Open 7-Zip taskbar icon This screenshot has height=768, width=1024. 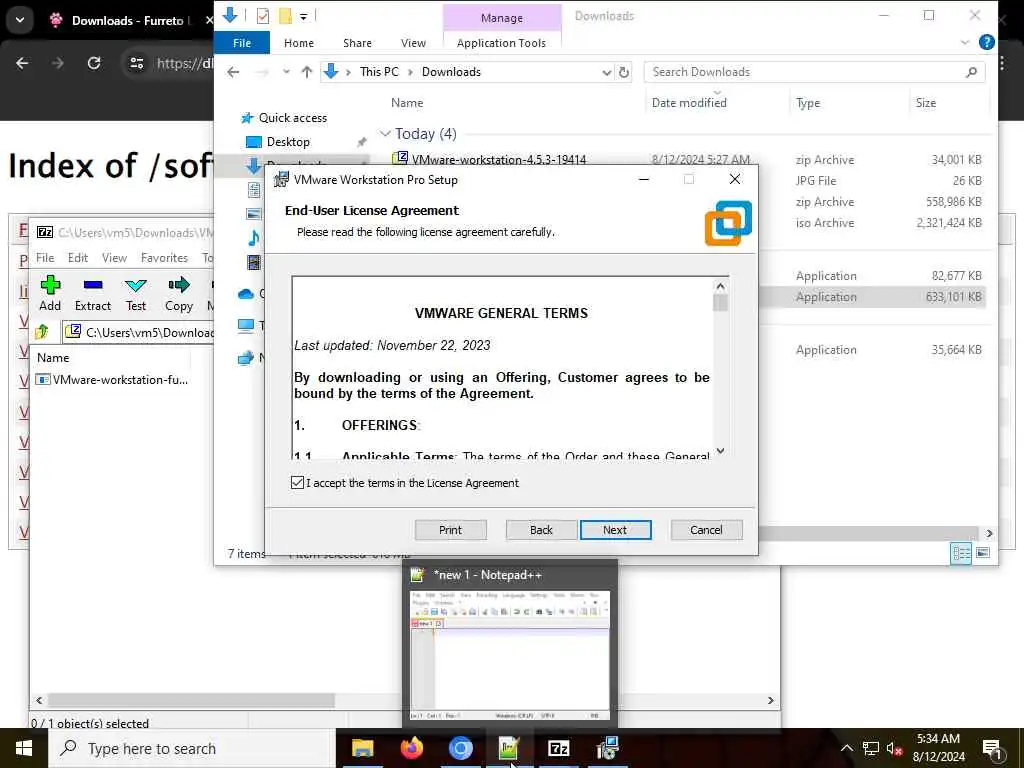coord(558,748)
